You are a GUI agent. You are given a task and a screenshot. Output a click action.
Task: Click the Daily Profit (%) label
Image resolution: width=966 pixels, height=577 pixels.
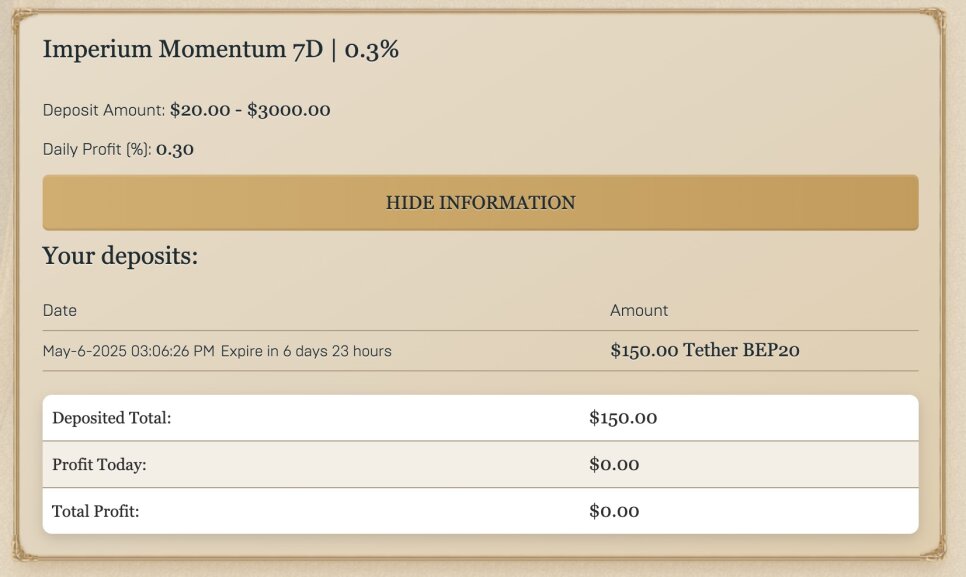tap(97, 150)
